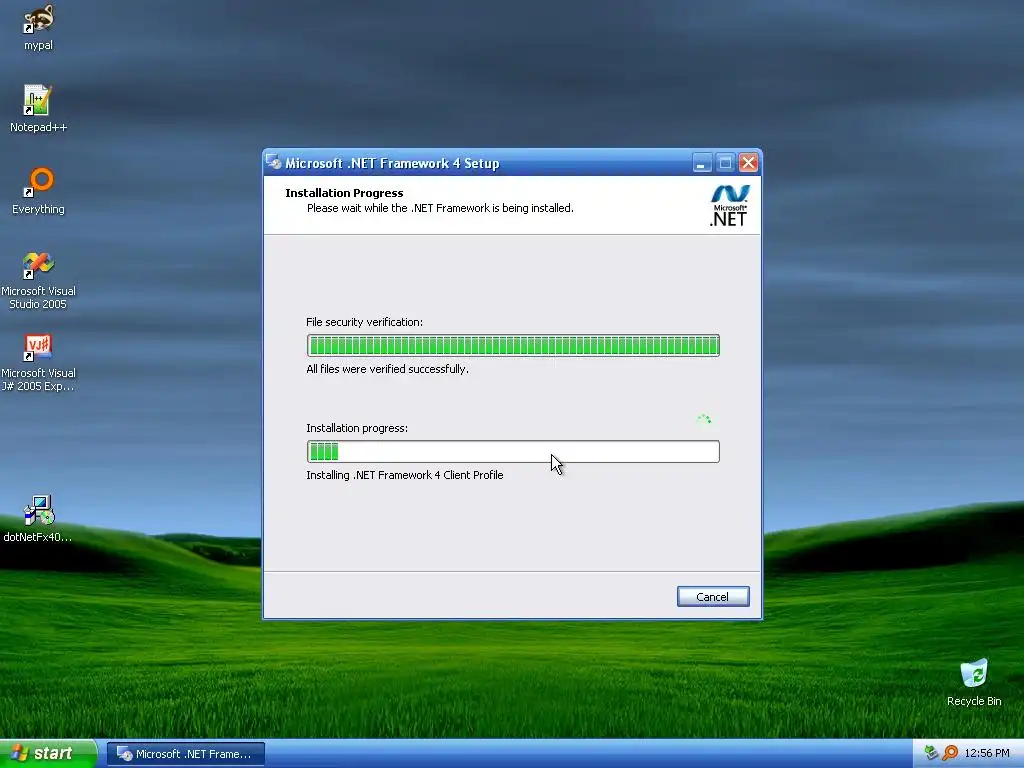Open the Windows start menu
This screenshot has width=1024, height=768.
coord(48,753)
